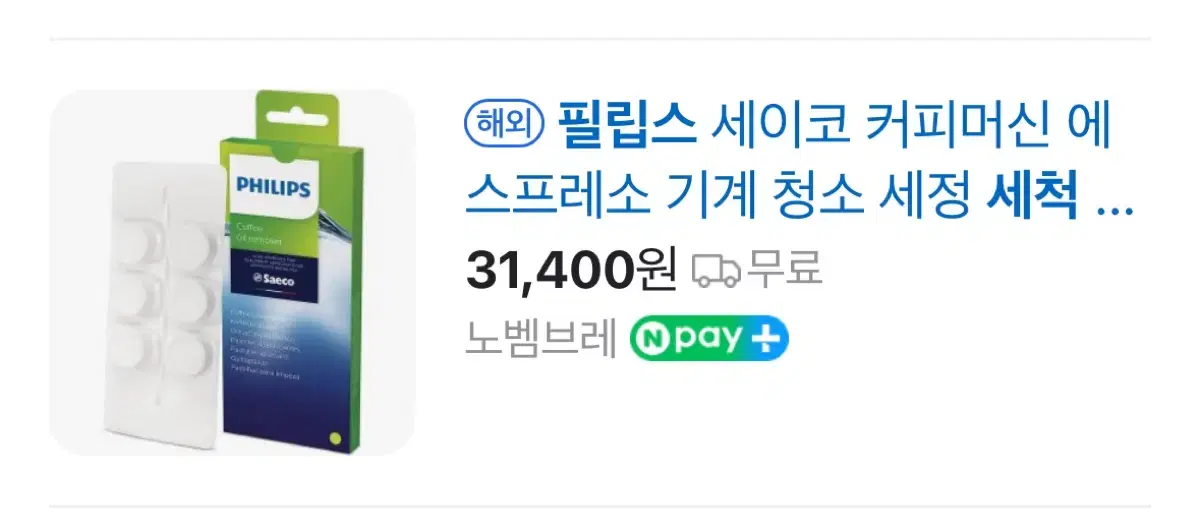The height and width of the screenshot is (529, 1200).
Task: Open the 노벰브레 seller store link
Action: pyautogui.click(x=541, y=339)
